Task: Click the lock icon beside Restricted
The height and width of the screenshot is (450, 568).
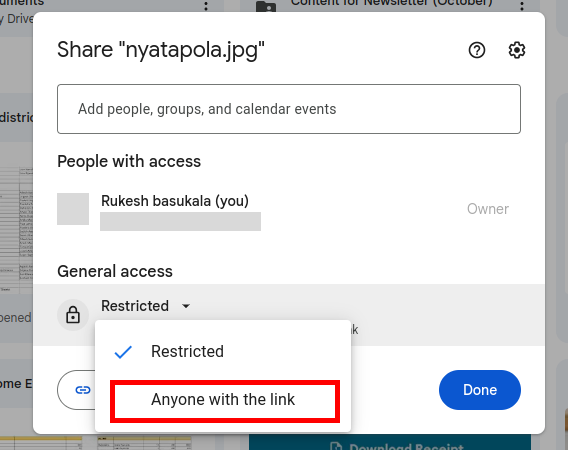Action: (73, 314)
